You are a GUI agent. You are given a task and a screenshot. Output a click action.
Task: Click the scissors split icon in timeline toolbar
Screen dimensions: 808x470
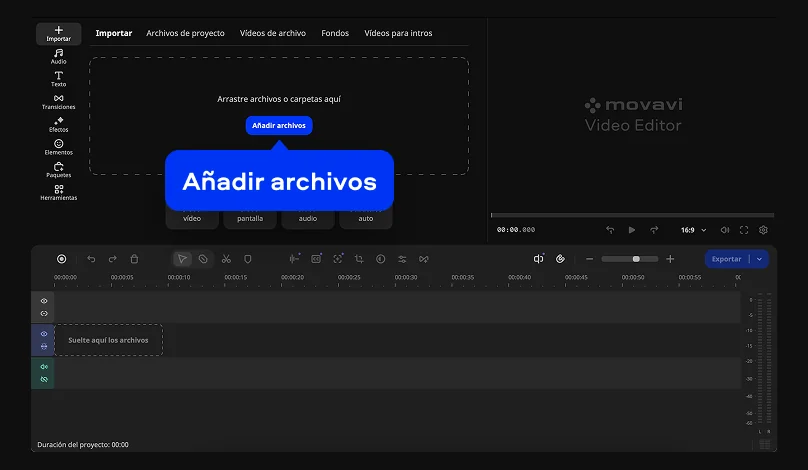226,259
